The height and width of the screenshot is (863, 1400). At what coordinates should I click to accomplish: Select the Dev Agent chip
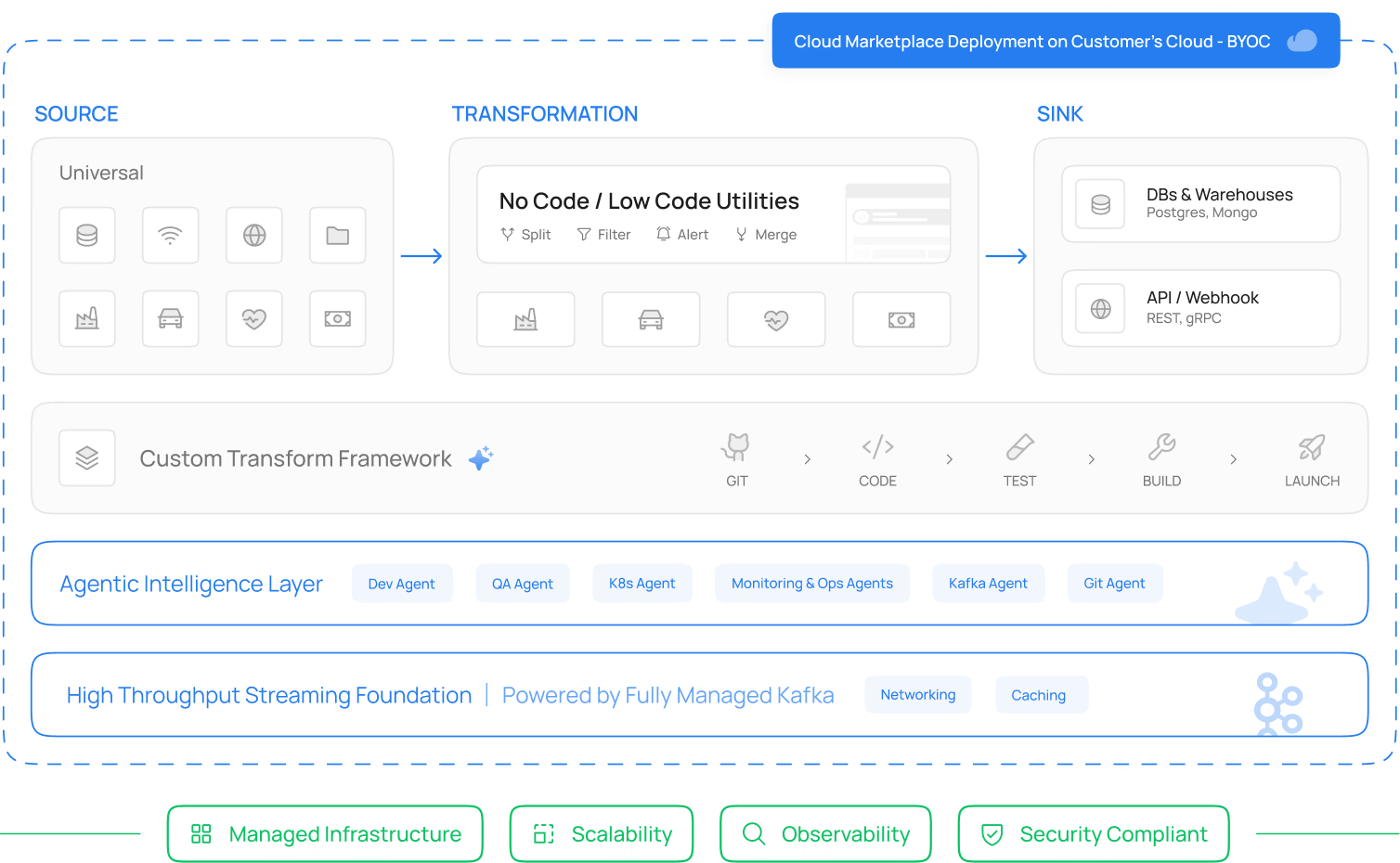(401, 584)
